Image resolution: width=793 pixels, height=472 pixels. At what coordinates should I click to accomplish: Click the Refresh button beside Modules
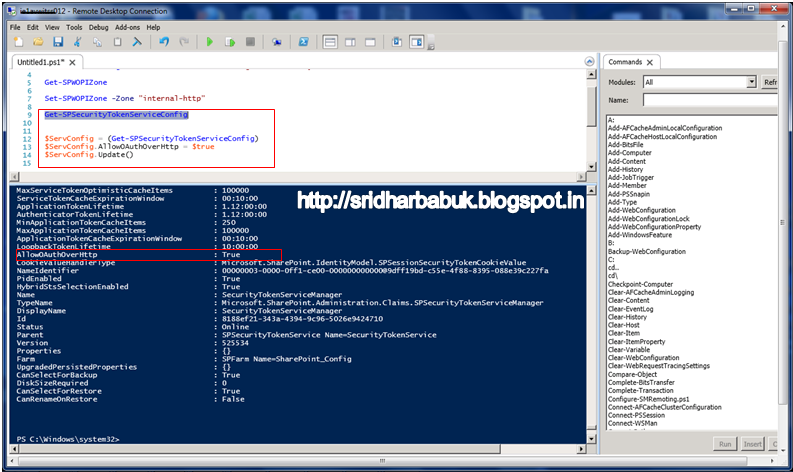[770, 82]
